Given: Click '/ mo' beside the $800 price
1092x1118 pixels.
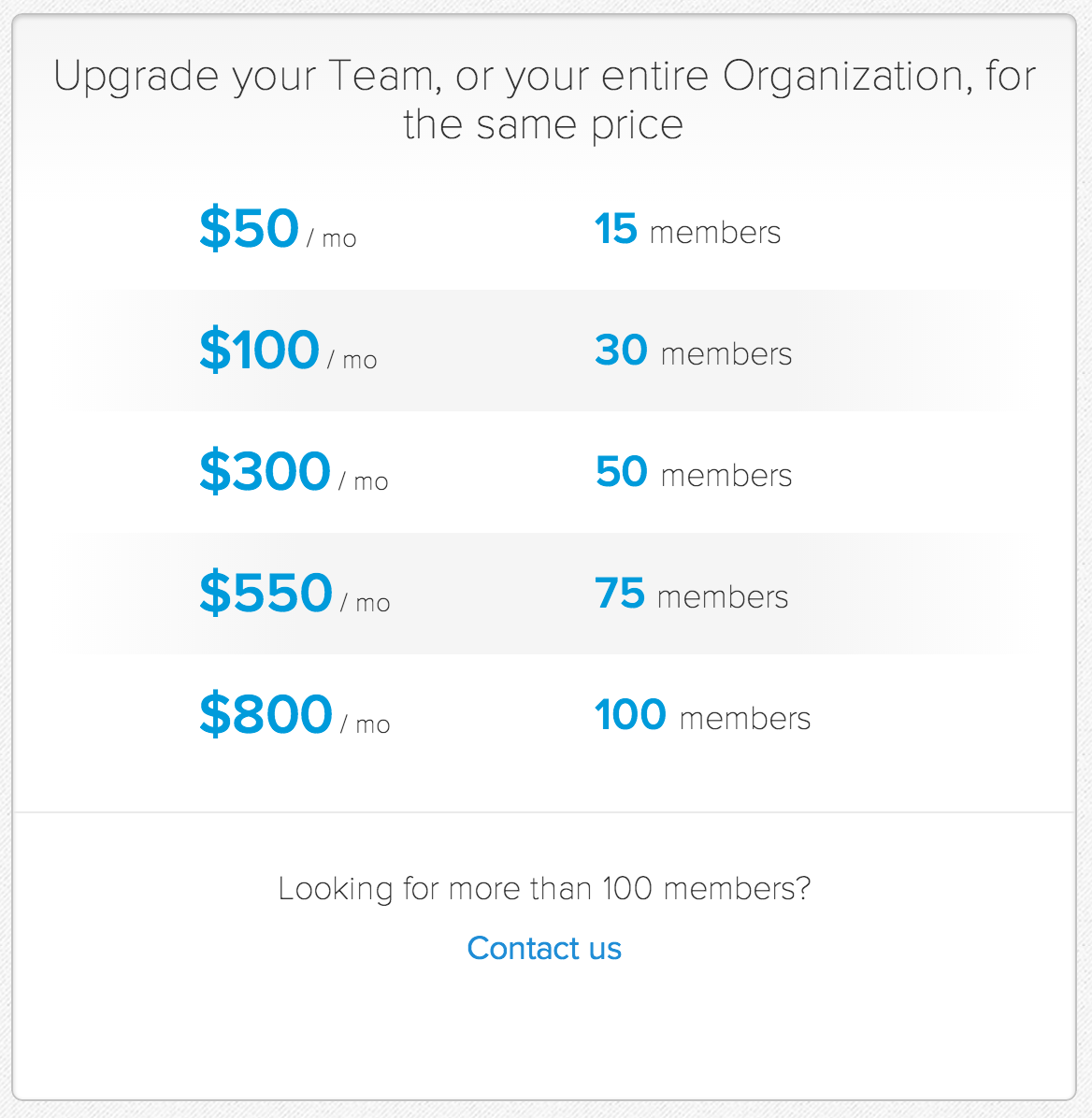Looking at the screenshot, I should click(x=366, y=724).
